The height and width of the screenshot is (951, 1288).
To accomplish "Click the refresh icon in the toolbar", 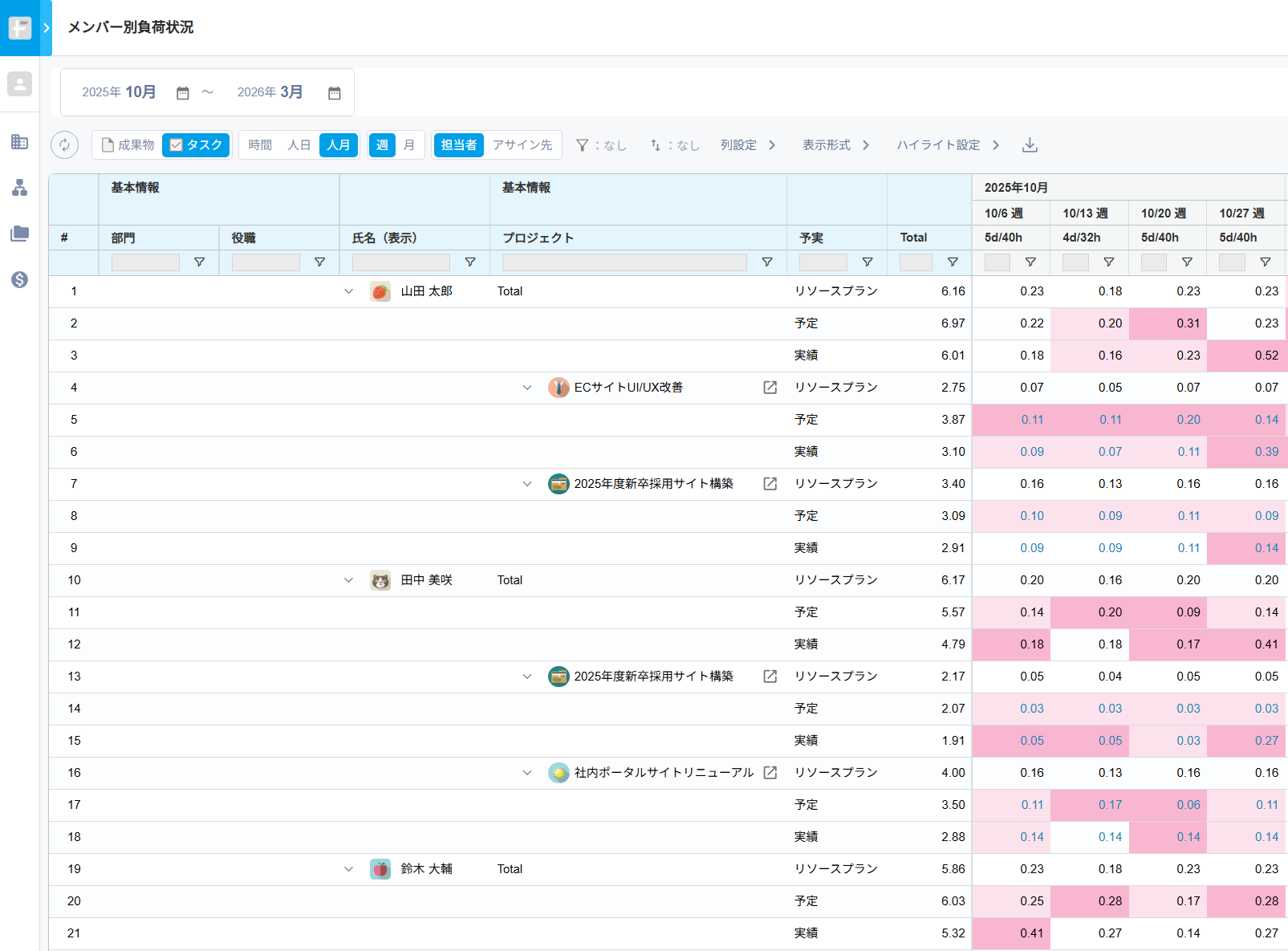I will 64,145.
